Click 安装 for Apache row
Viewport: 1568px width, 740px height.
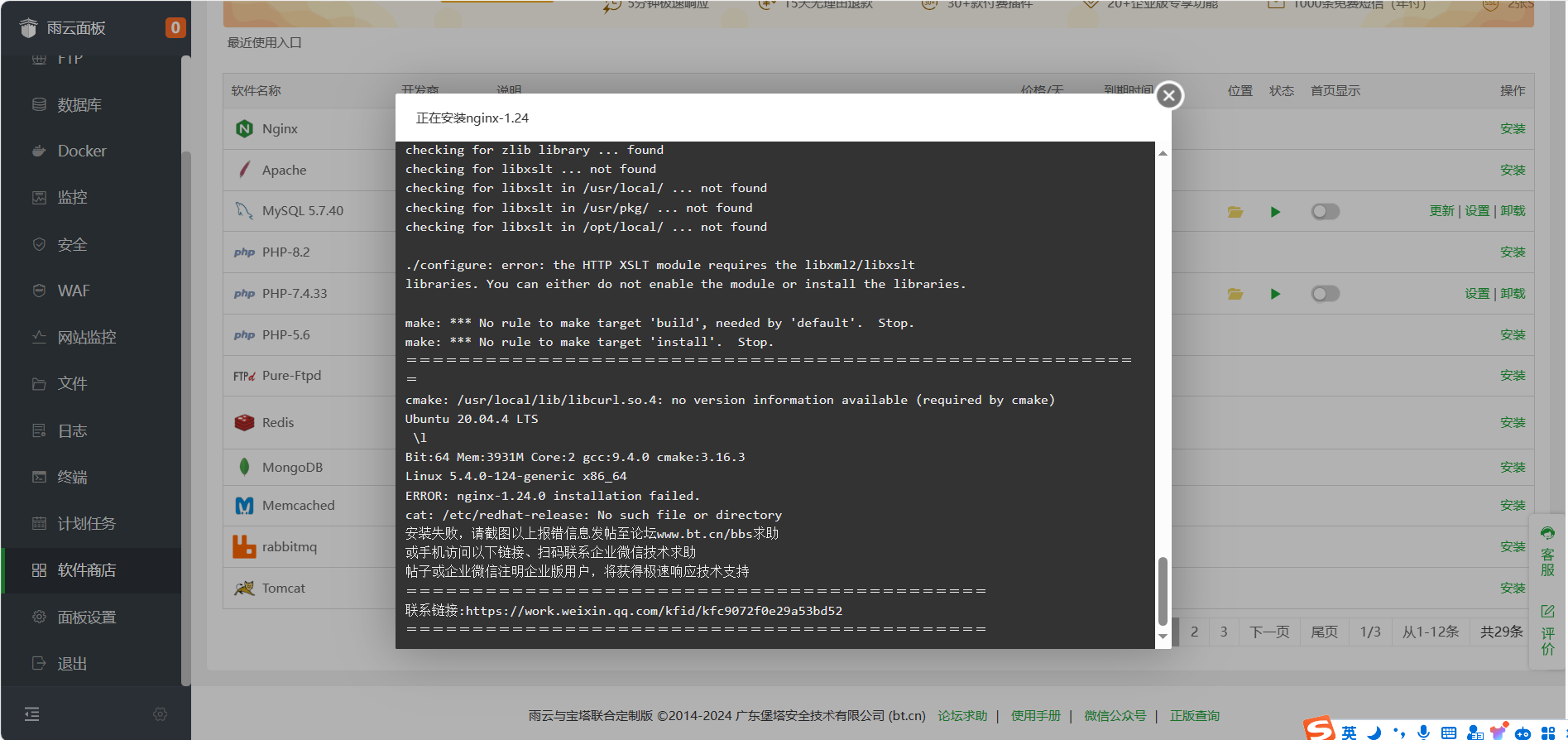click(1513, 170)
